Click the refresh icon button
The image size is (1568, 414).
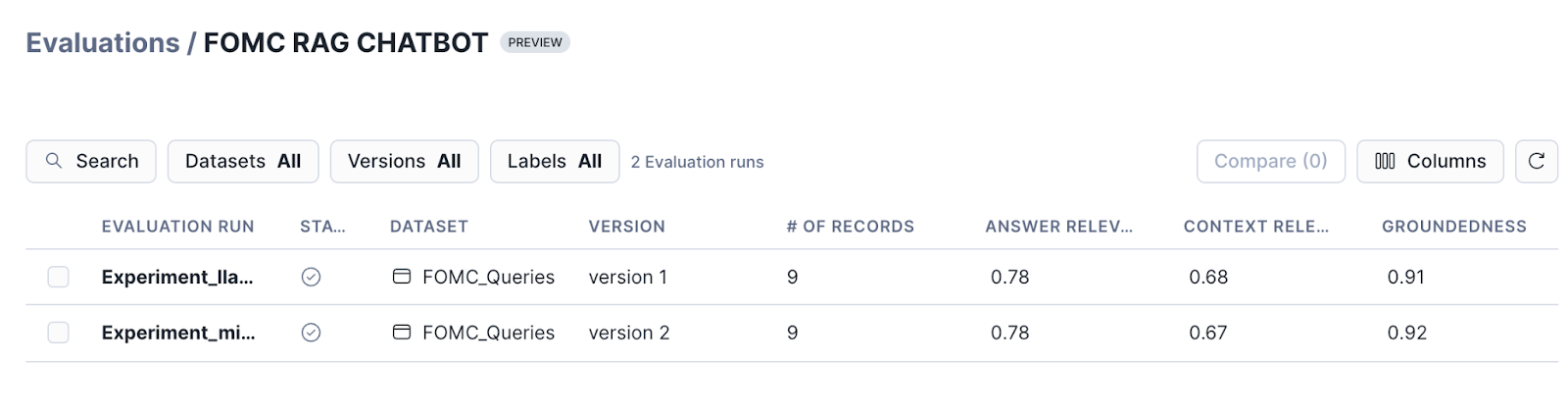[1536, 161]
